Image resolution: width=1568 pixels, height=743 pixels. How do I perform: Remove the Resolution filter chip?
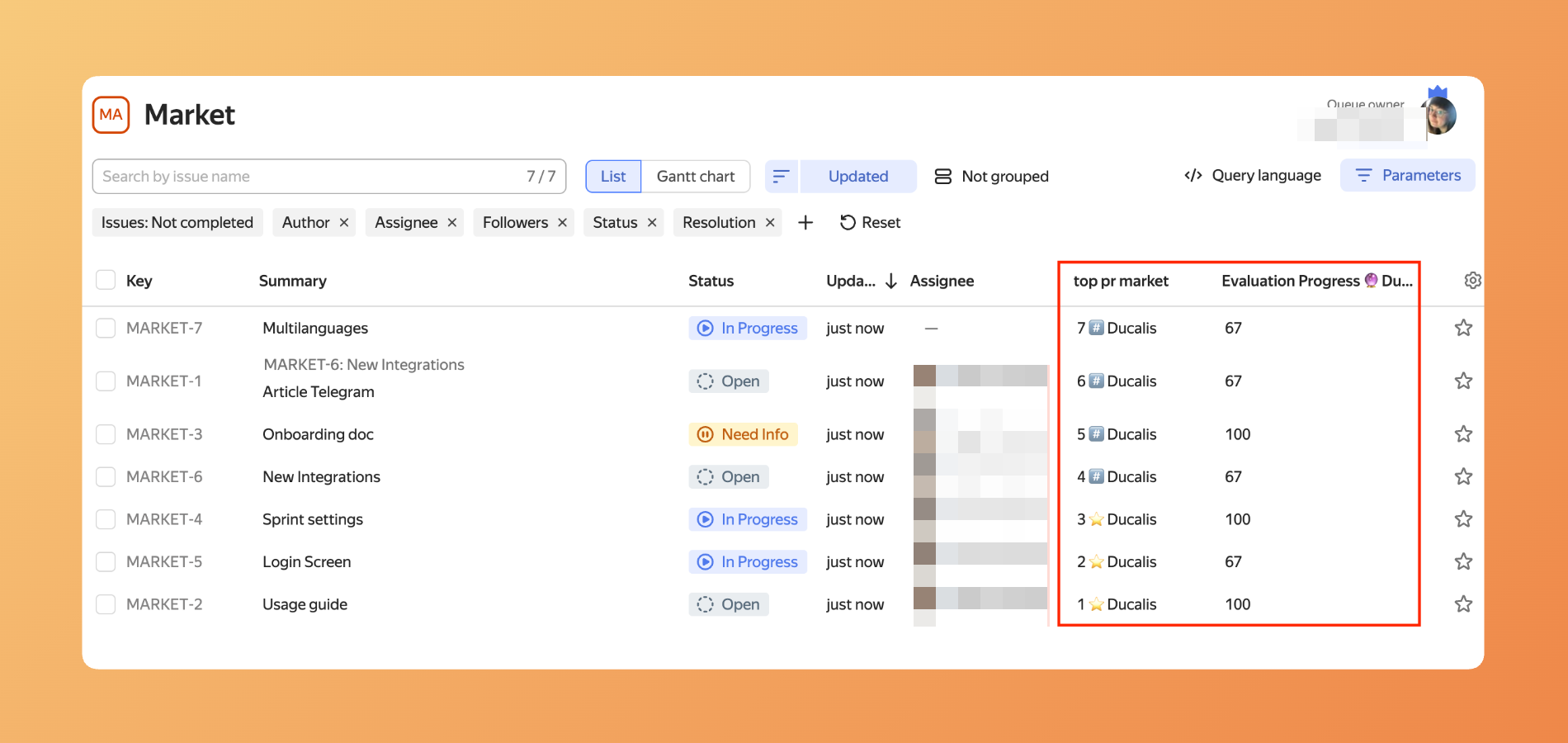click(x=769, y=223)
